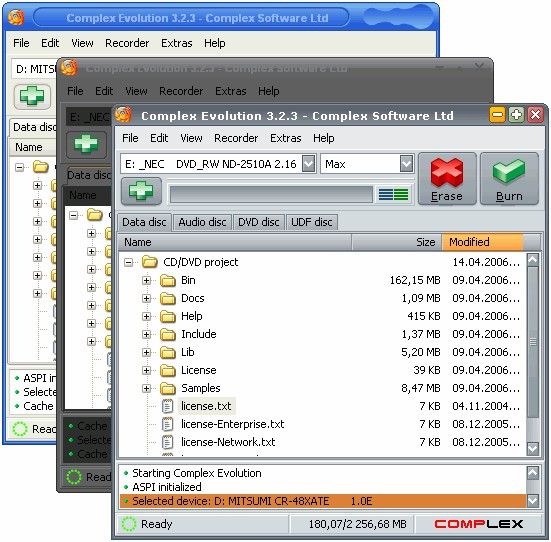Sort by the Modified column header
Screen dimensions: 551x542
[482, 242]
